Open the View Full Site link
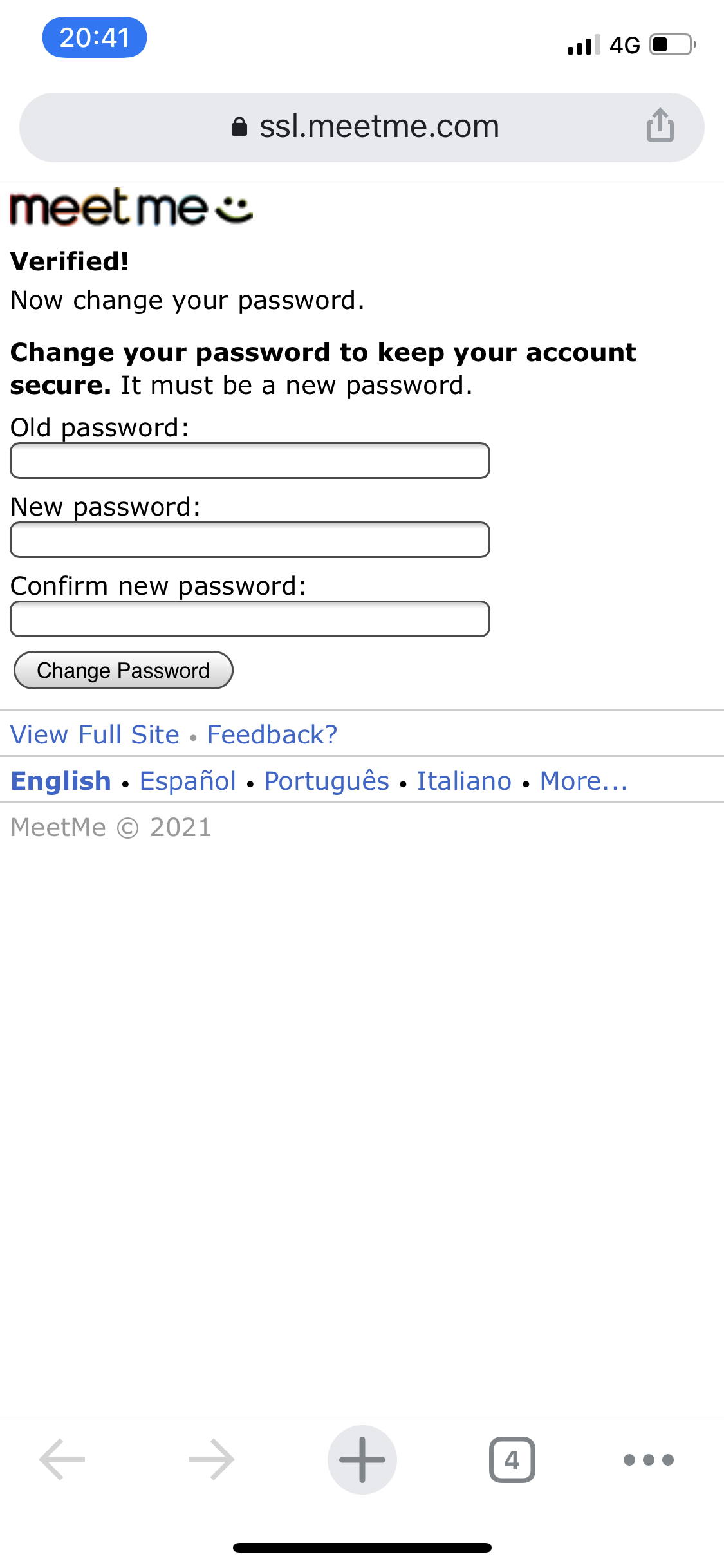This screenshot has width=724, height=1568. coord(95,734)
